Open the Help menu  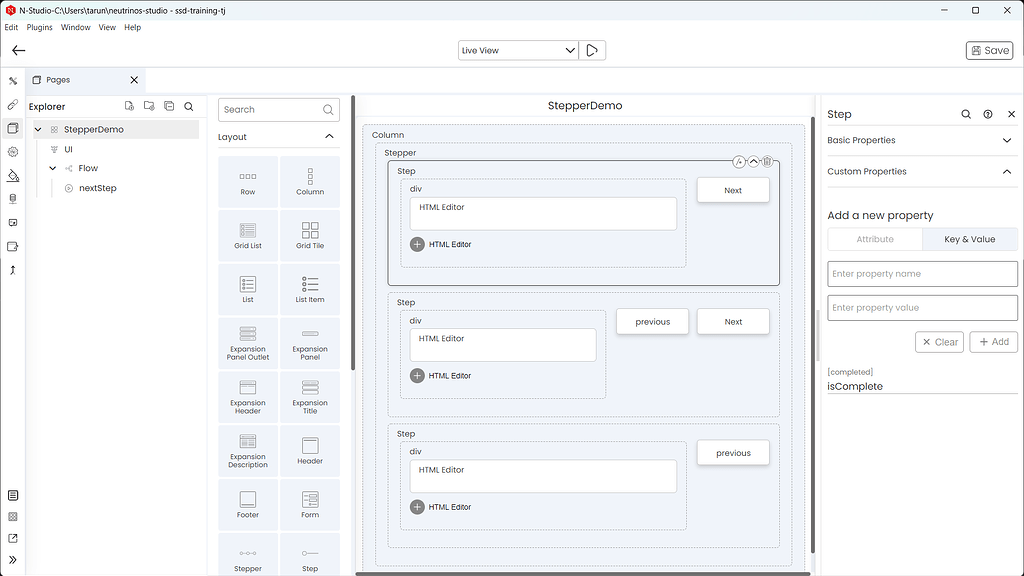coord(133,27)
